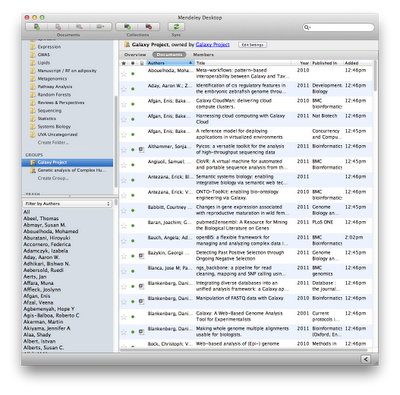
Task: Toggle read status dot for Baran, Joachim
Action: 133,226
